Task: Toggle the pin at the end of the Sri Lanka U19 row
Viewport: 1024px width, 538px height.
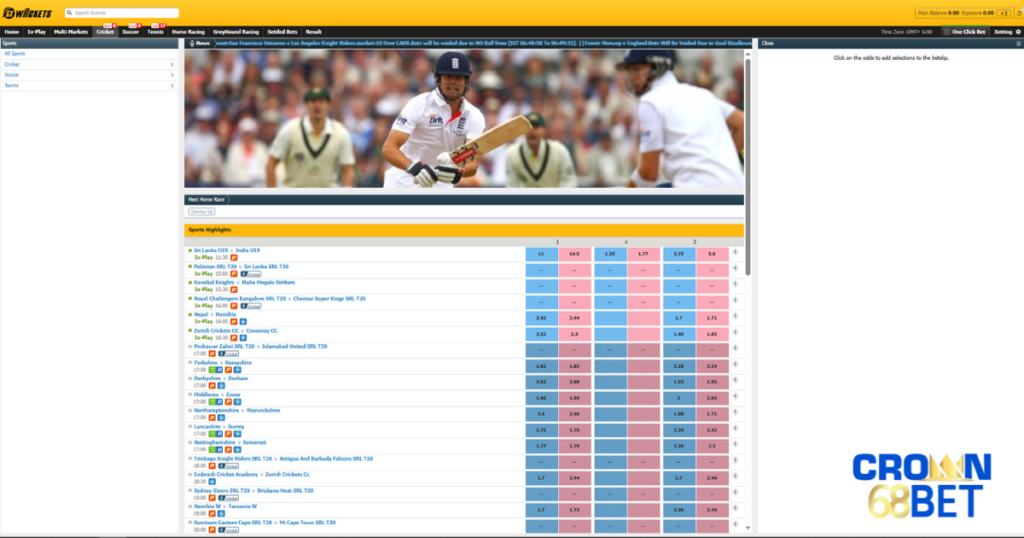Action: (x=735, y=252)
